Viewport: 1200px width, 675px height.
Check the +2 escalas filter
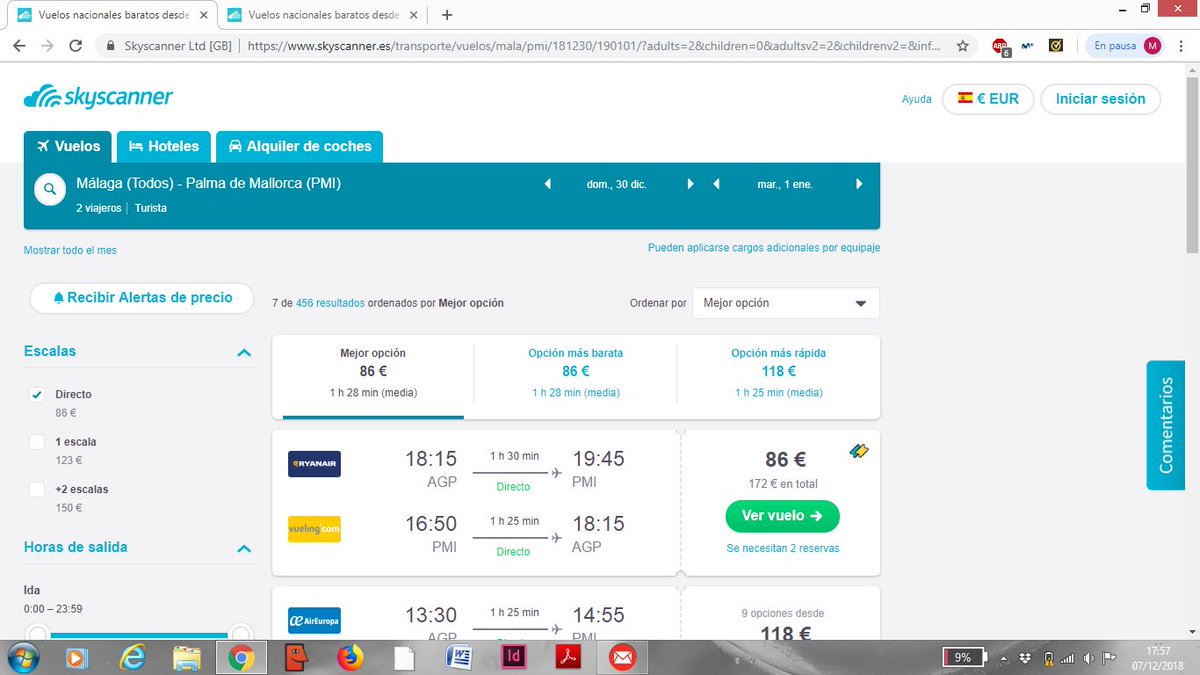(37, 490)
